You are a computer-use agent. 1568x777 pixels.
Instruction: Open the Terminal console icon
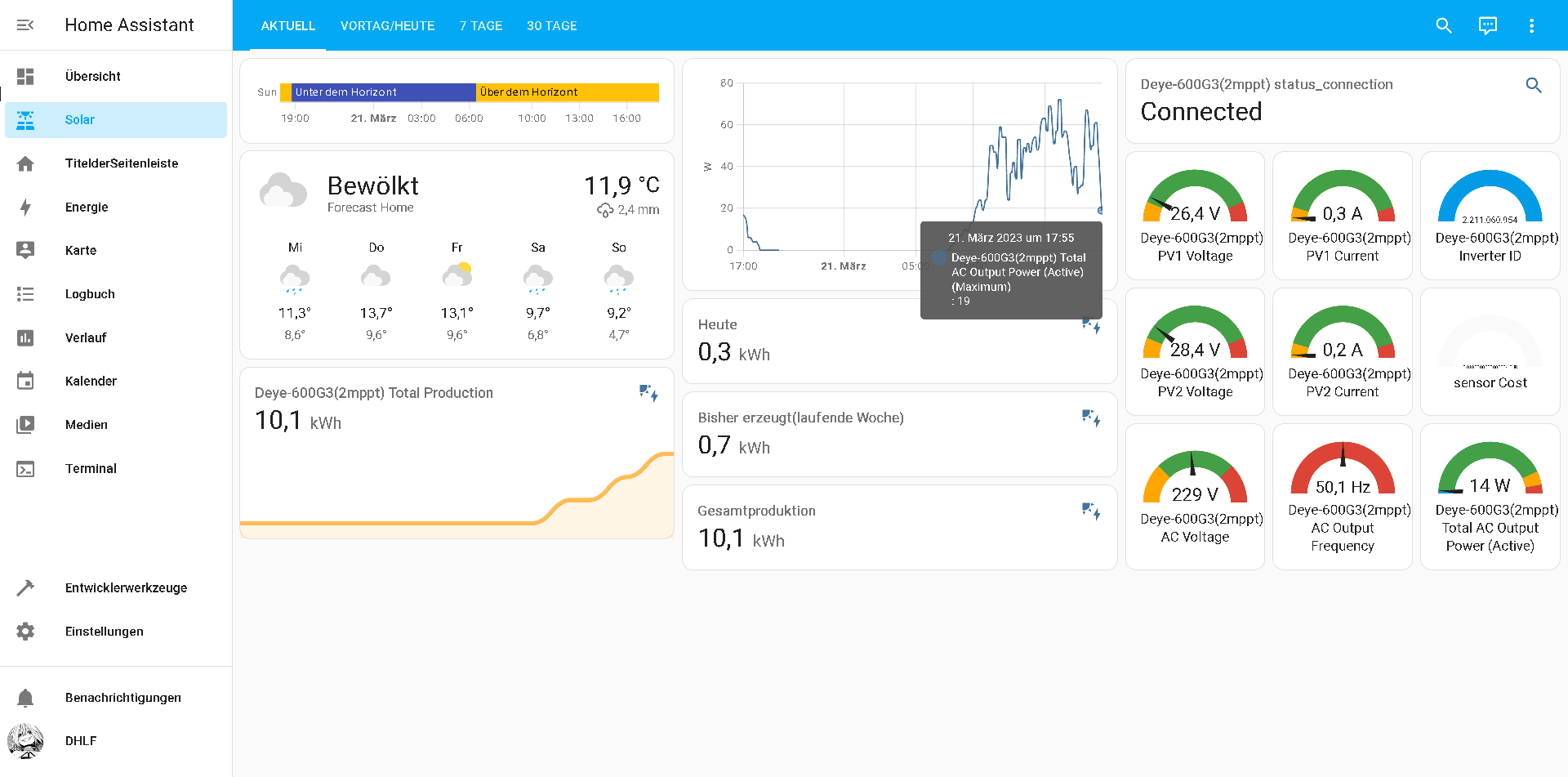point(25,469)
